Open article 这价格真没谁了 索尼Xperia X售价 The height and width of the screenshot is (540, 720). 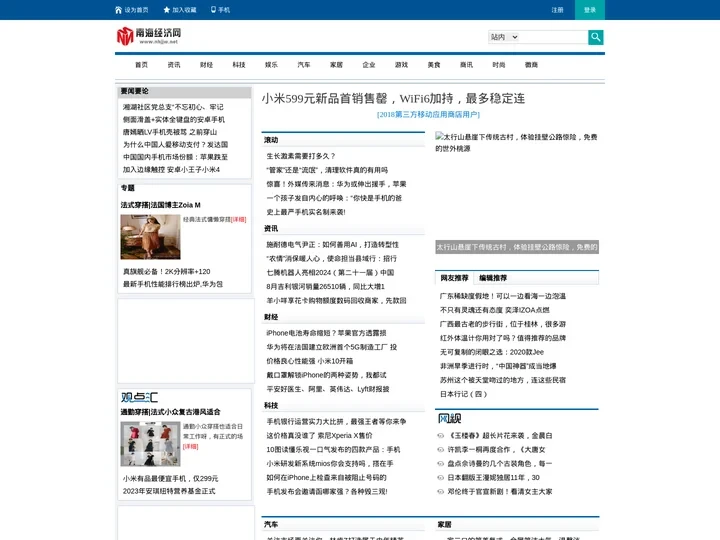(319, 435)
